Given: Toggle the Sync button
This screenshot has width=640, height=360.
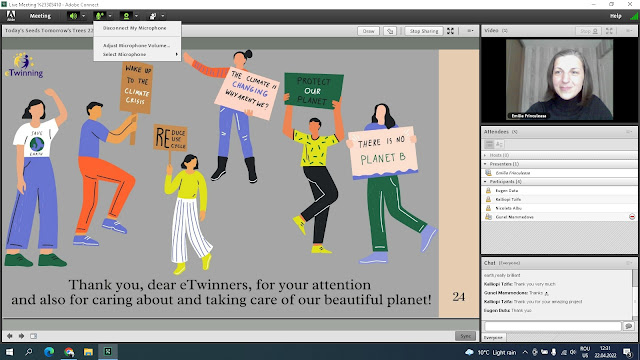Looking at the screenshot, I should tap(465, 336).
